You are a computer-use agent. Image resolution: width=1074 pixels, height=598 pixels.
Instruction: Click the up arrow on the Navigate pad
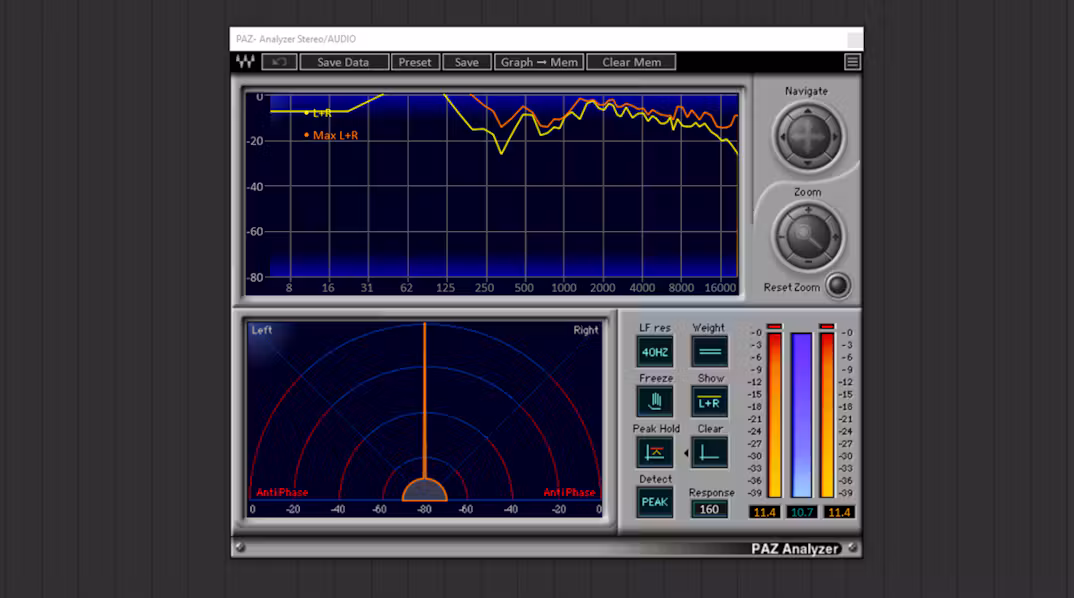808,111
